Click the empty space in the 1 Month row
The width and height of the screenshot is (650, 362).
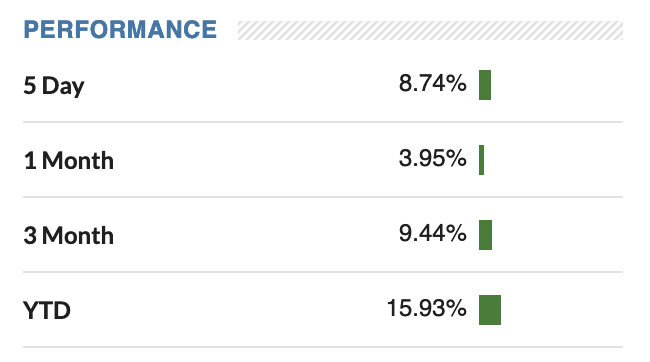pyautogui.click(x=255, y=160)
